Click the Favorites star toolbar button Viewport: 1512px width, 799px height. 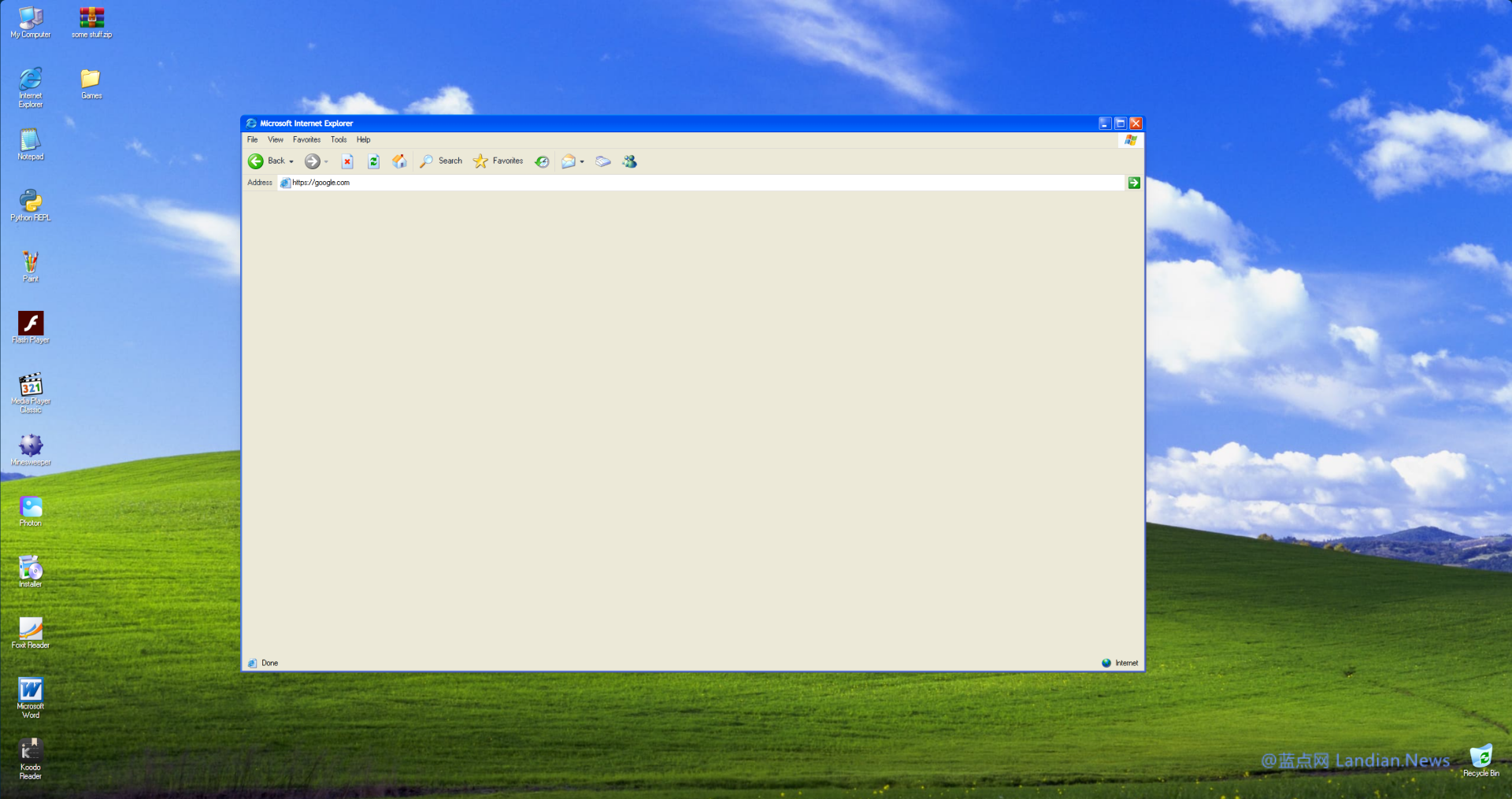[x=498, y=161]
